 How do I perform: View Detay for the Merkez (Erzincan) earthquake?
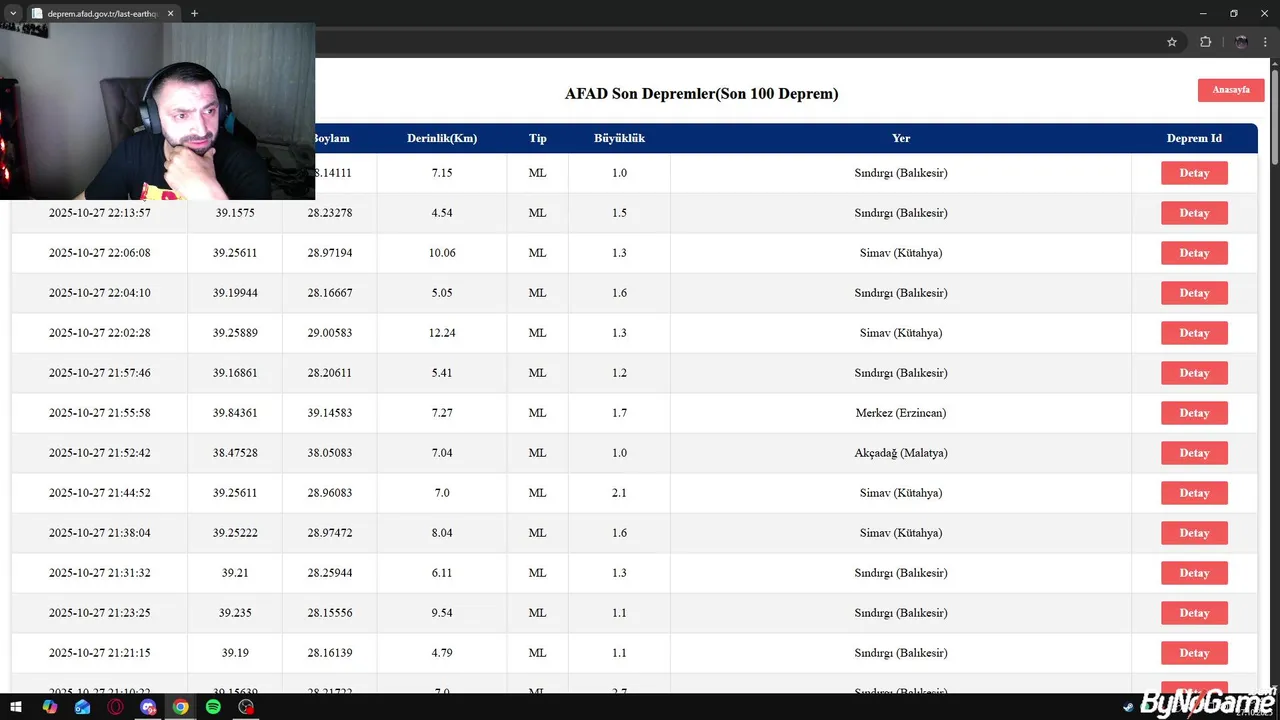click(1194, 413)
